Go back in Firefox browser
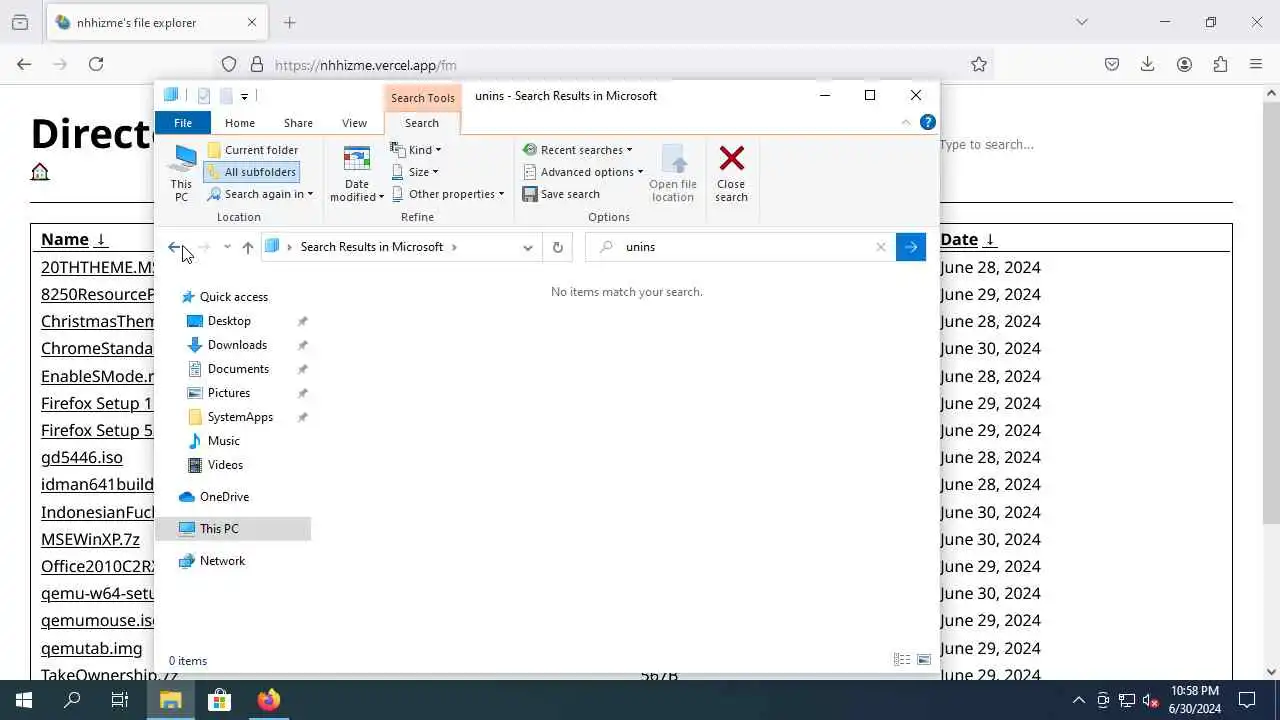Viewport: 1280px width, 720px height. tap(24, 64)
